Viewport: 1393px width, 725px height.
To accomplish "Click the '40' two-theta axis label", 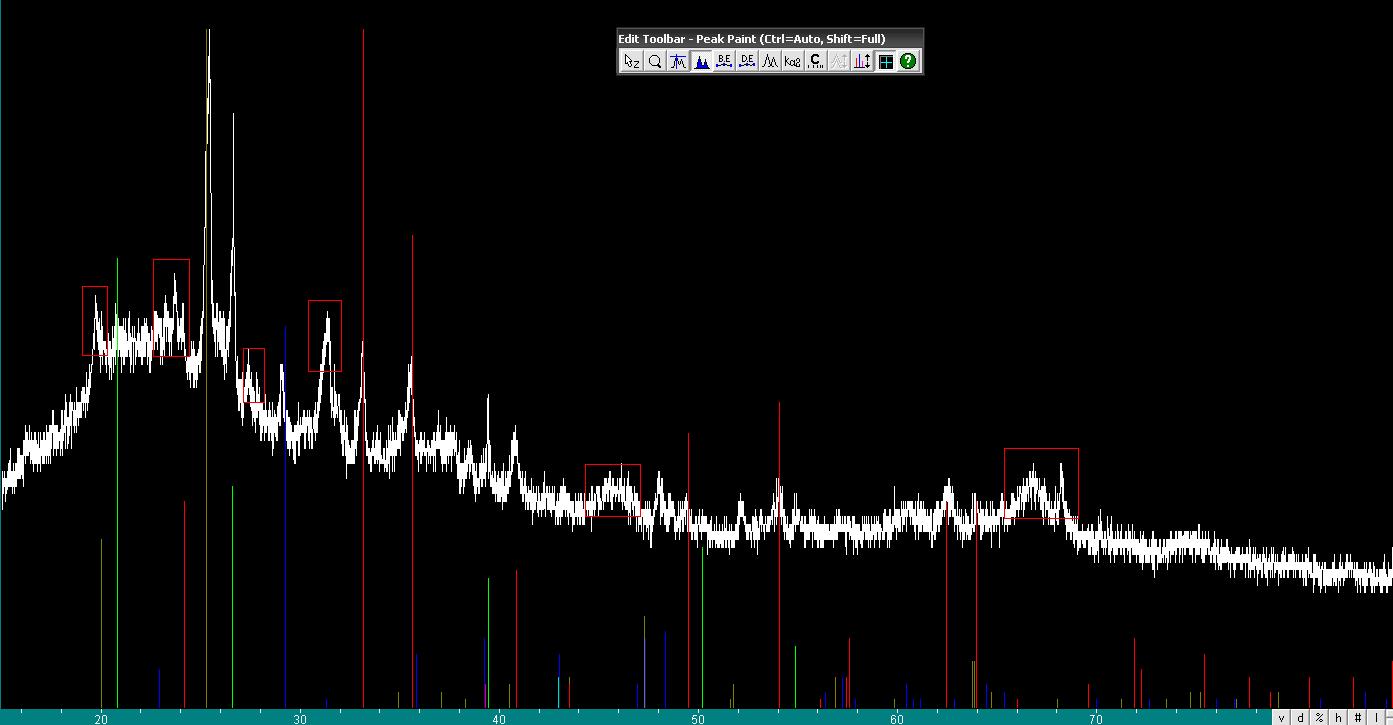I will click(x=499, y=718).
